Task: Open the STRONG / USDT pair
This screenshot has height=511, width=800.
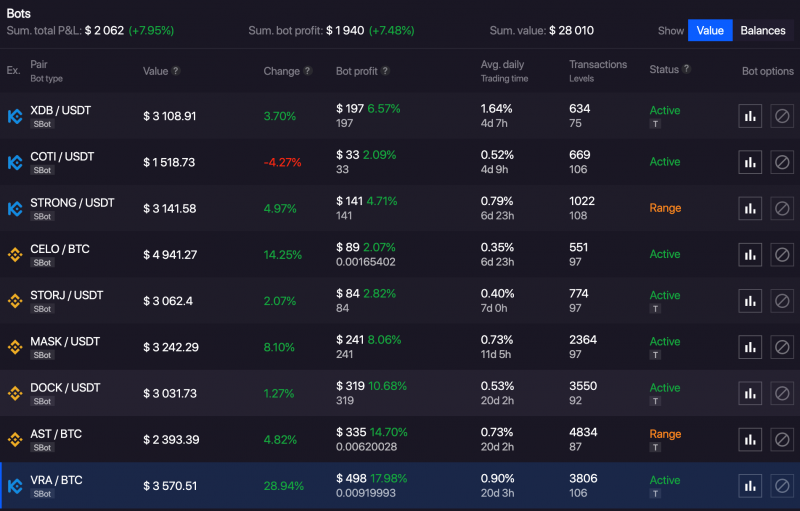Action: [72, 202]
